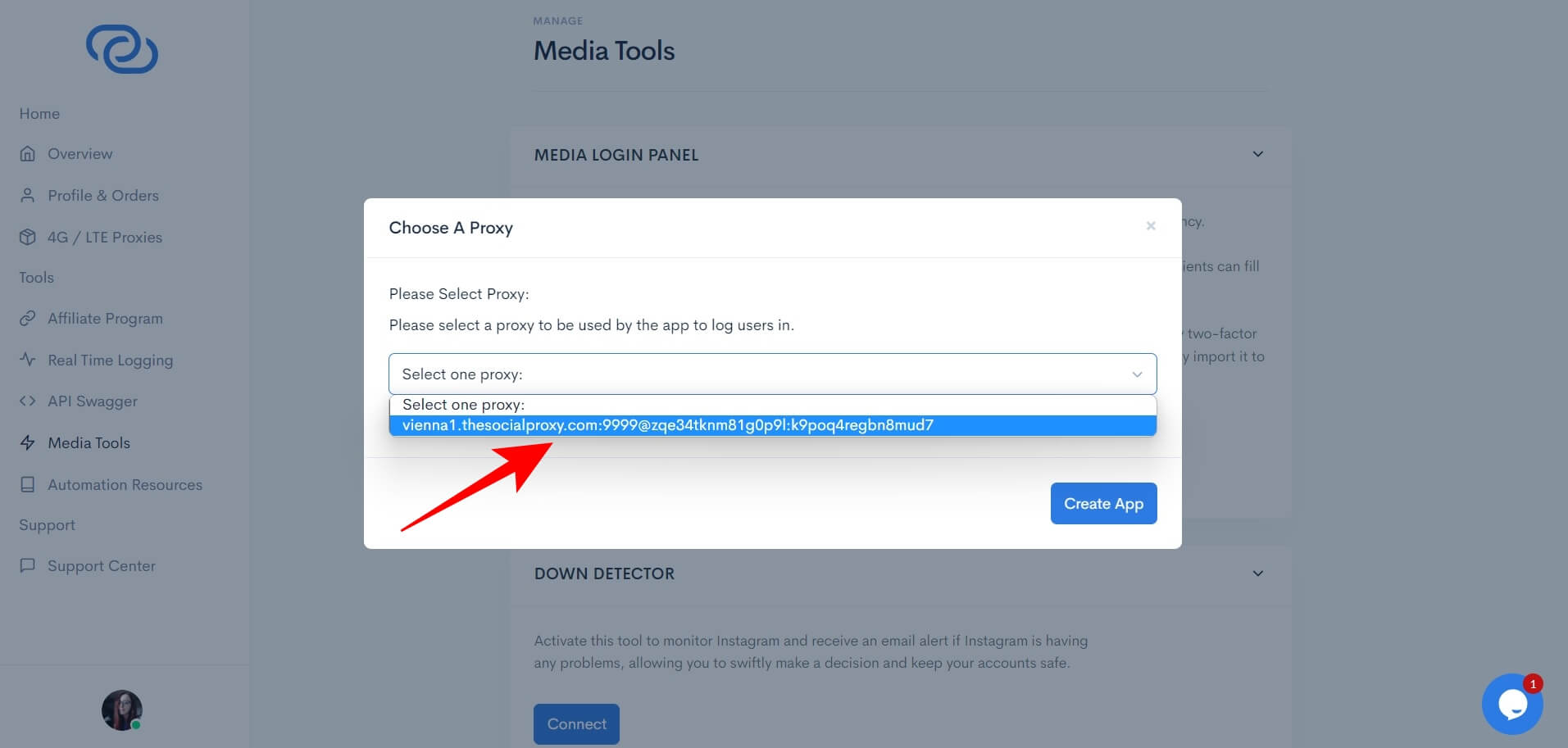Collapse the Media Login Panel section
The image size is (1568, 748).
point(1258,154)
